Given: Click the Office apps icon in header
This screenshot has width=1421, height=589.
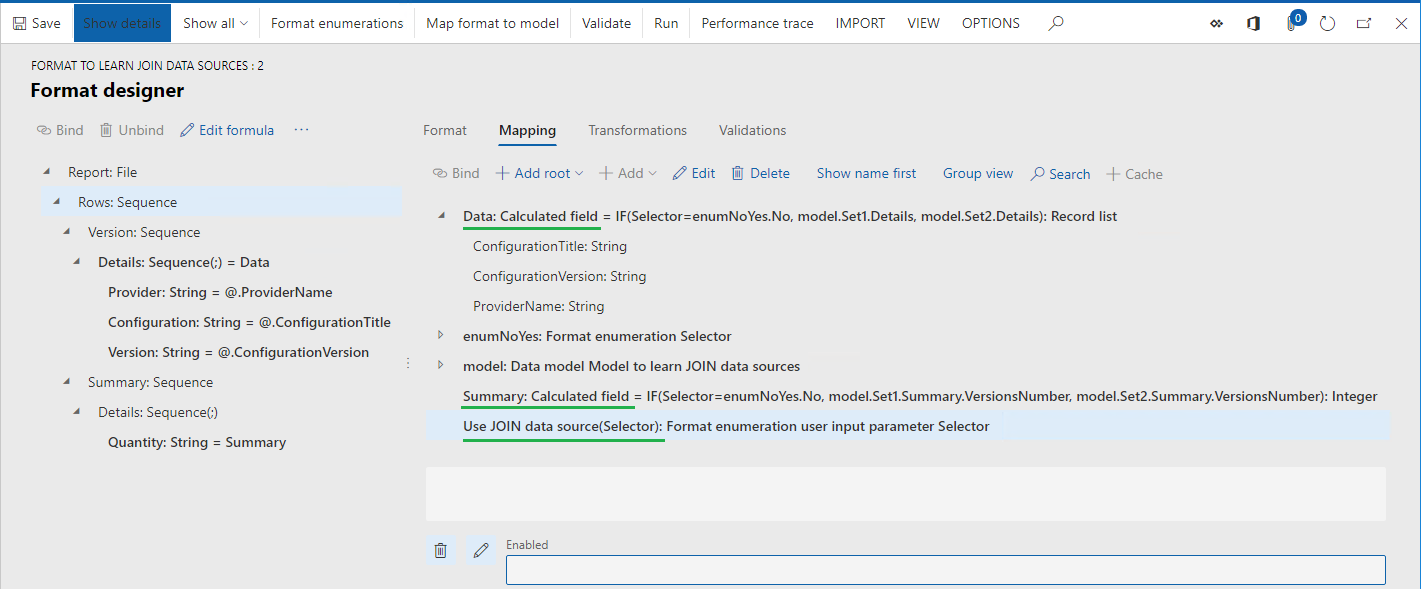Looking at the screenshot, I should coord(1252,23).
